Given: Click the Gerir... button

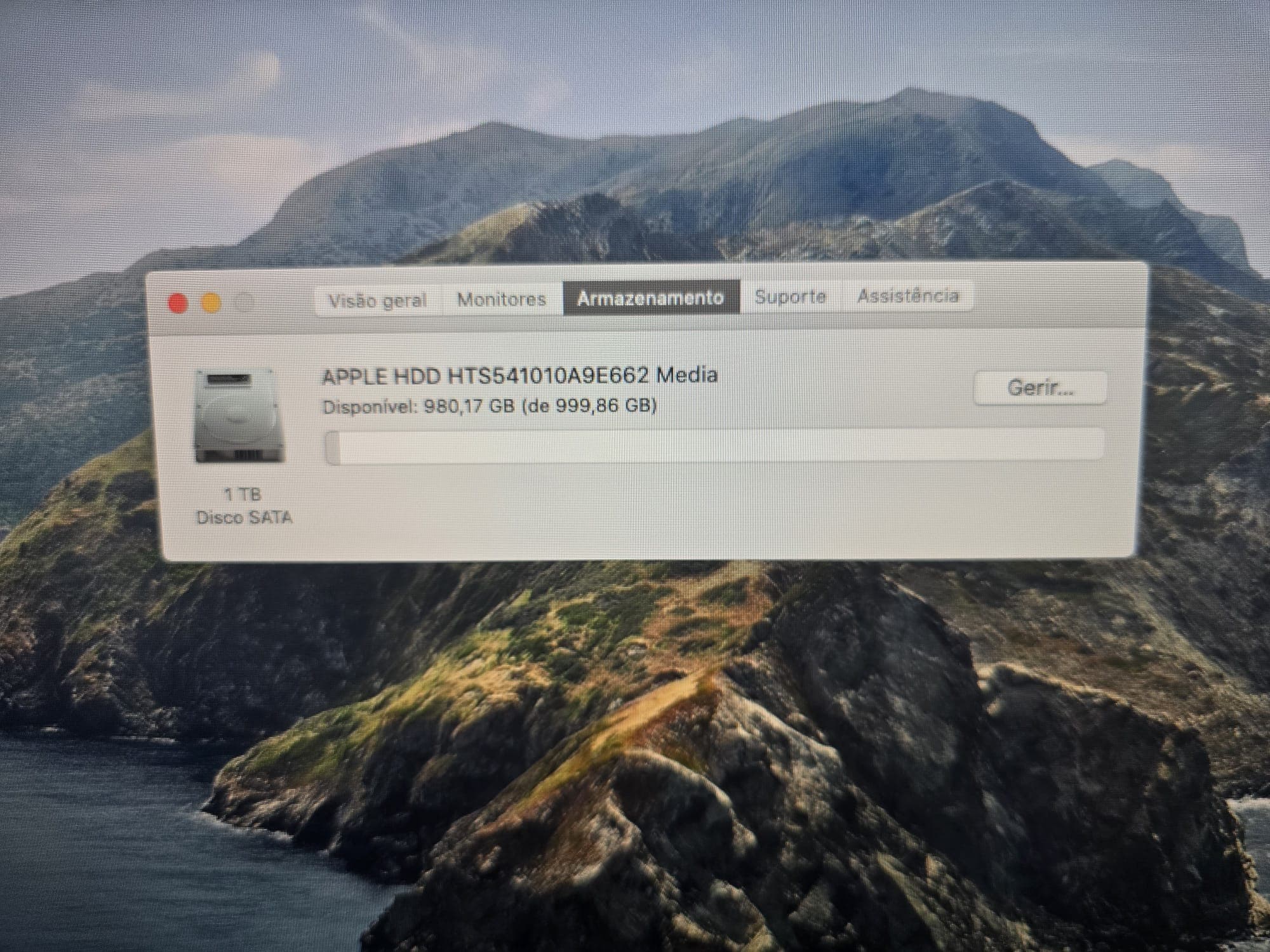Looking at the screenshot, I should [x=1040, y=387].
